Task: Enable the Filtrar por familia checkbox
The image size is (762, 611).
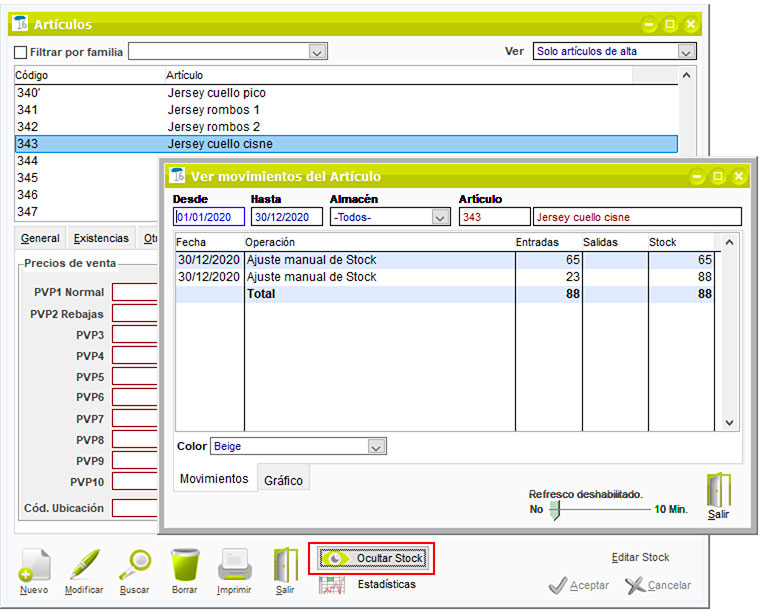Action: click(21, 52)
